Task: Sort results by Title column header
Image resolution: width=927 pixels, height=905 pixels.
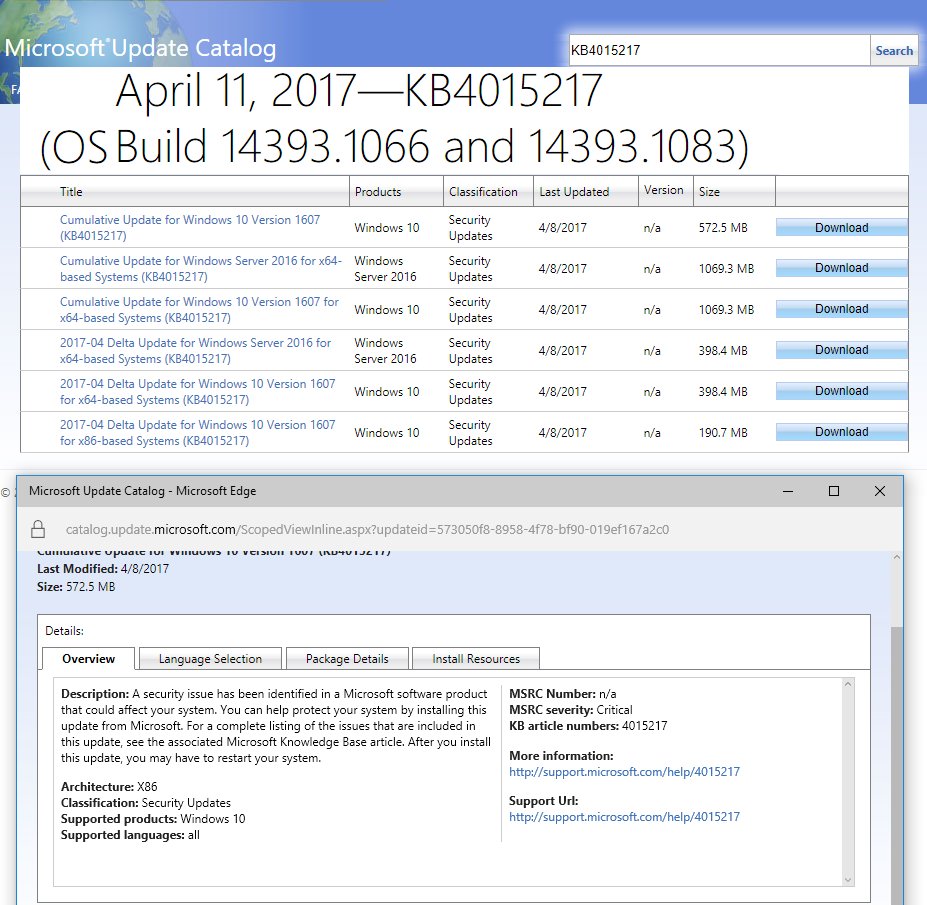Action: point(71,192)
